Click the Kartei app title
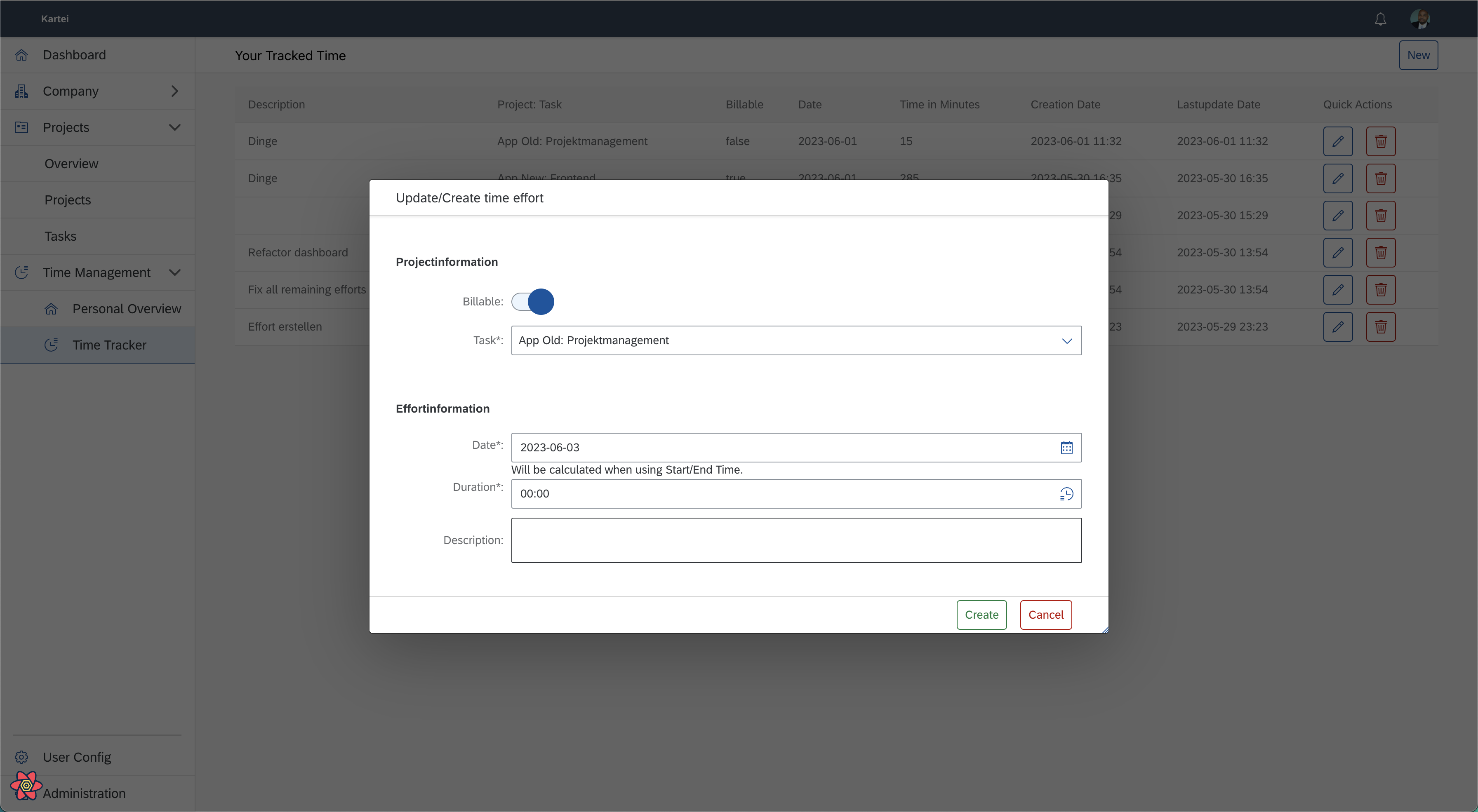This screenshot has width=1478, height=812. click(x=54, y=19)
